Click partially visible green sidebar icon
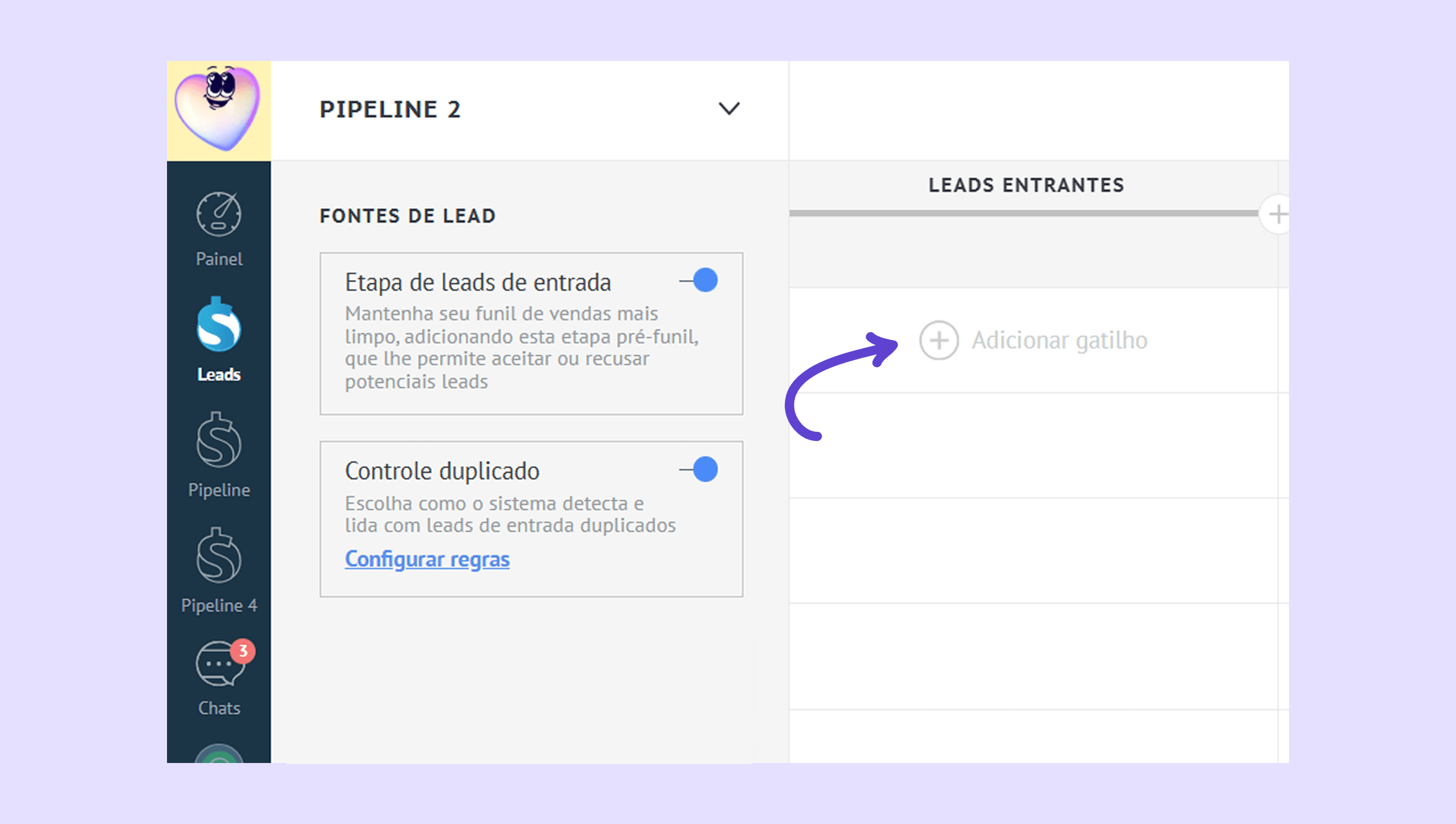Image resolution: width=1456 pixels, height=824 pixels. click(x=218, y=755)
